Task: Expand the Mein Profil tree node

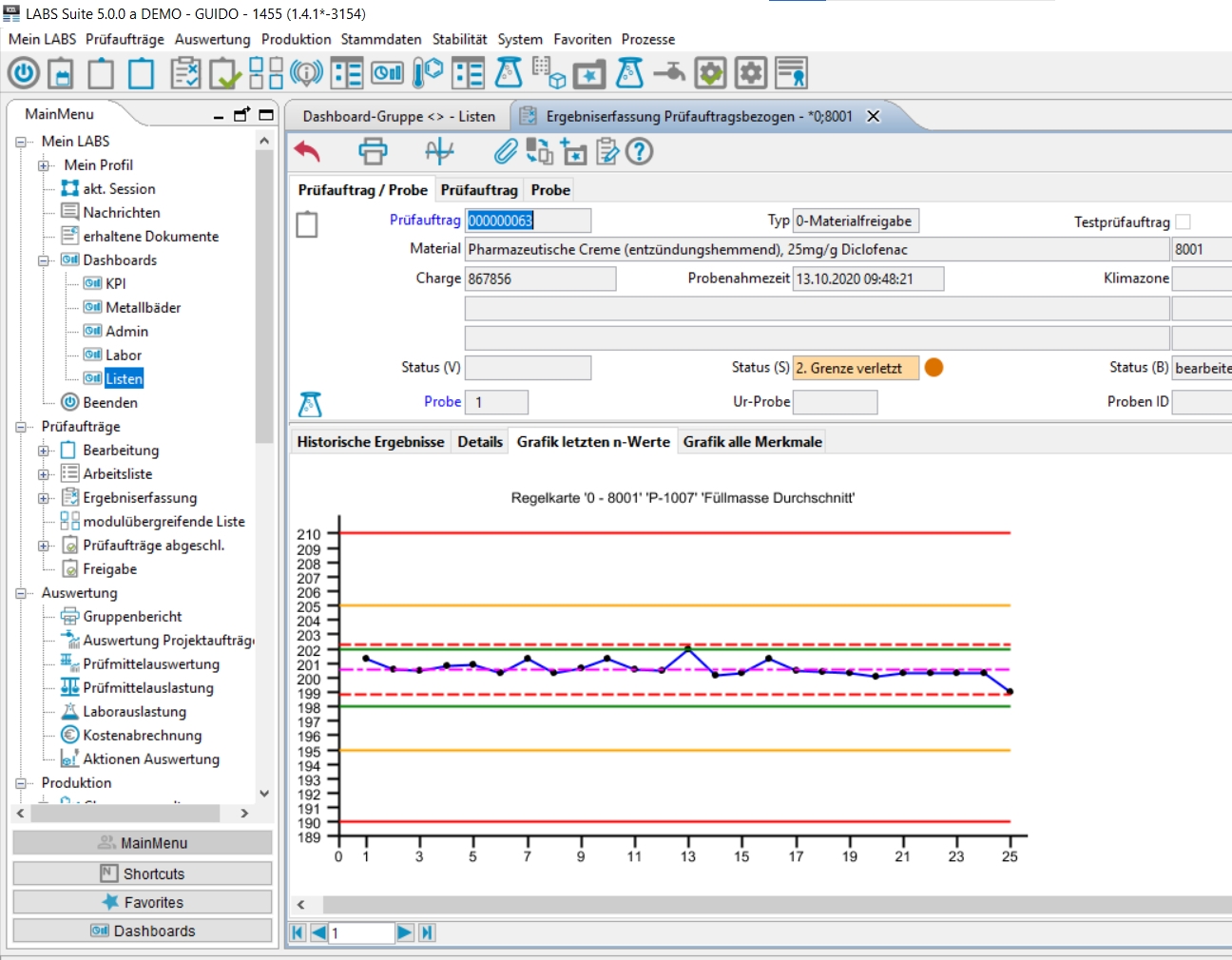Action: point(44,165)
